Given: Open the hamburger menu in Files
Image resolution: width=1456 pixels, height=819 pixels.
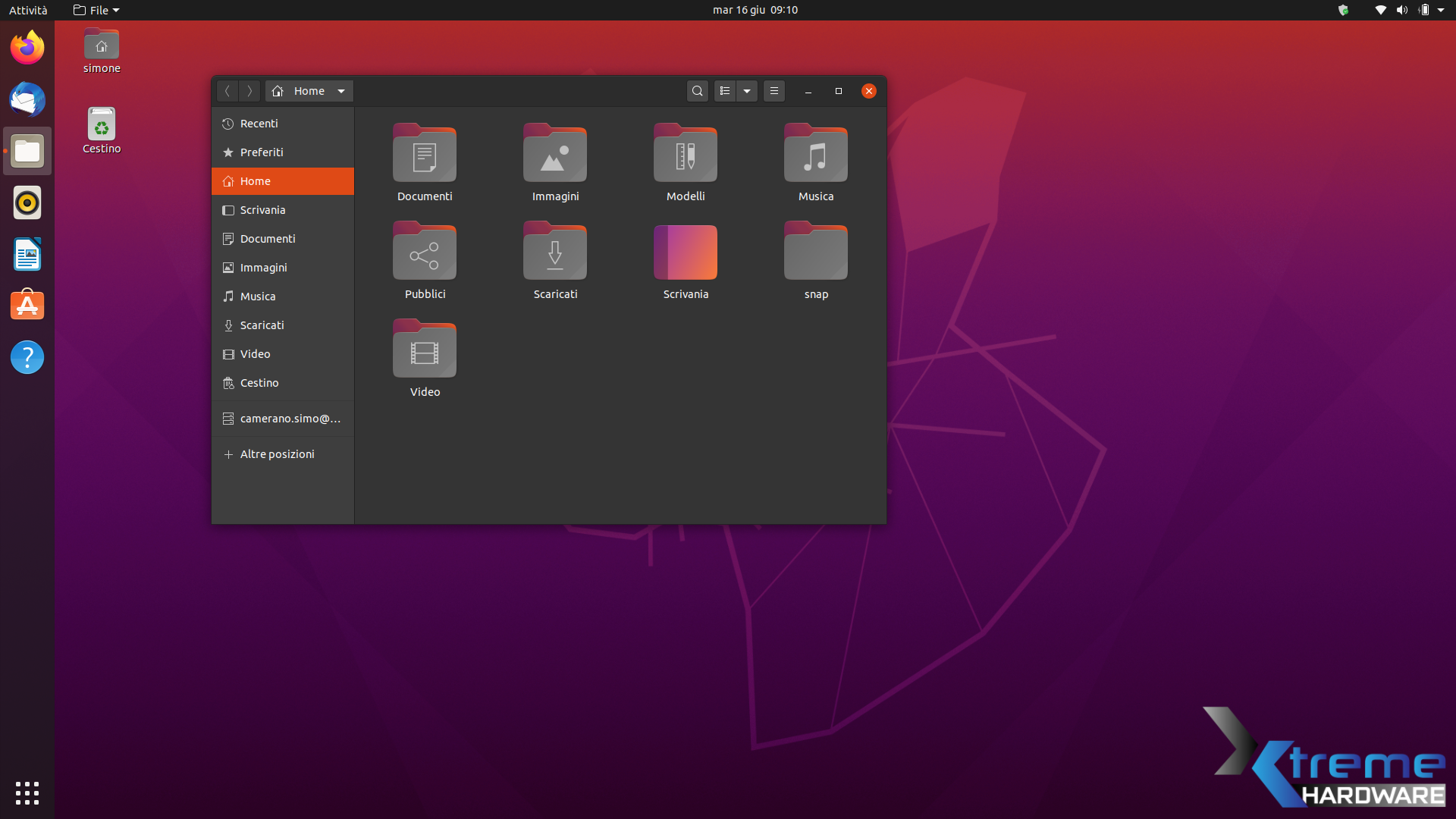Looking at the screenshot, I should pyautogui.click(x=773, y=91).
